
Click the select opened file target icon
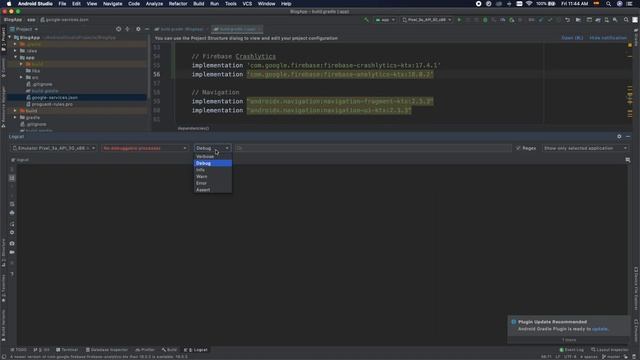pyautogui.click(x=118, y=29)
